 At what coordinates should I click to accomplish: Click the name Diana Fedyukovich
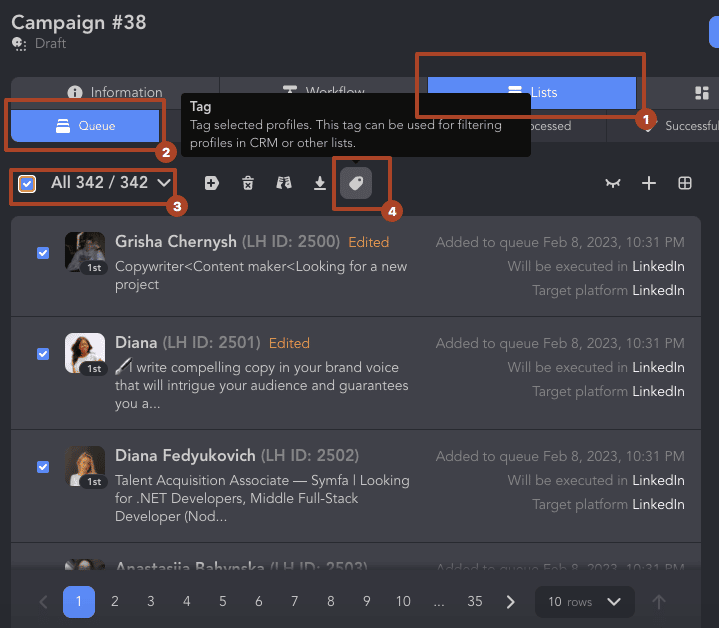[x=185, y=456]
